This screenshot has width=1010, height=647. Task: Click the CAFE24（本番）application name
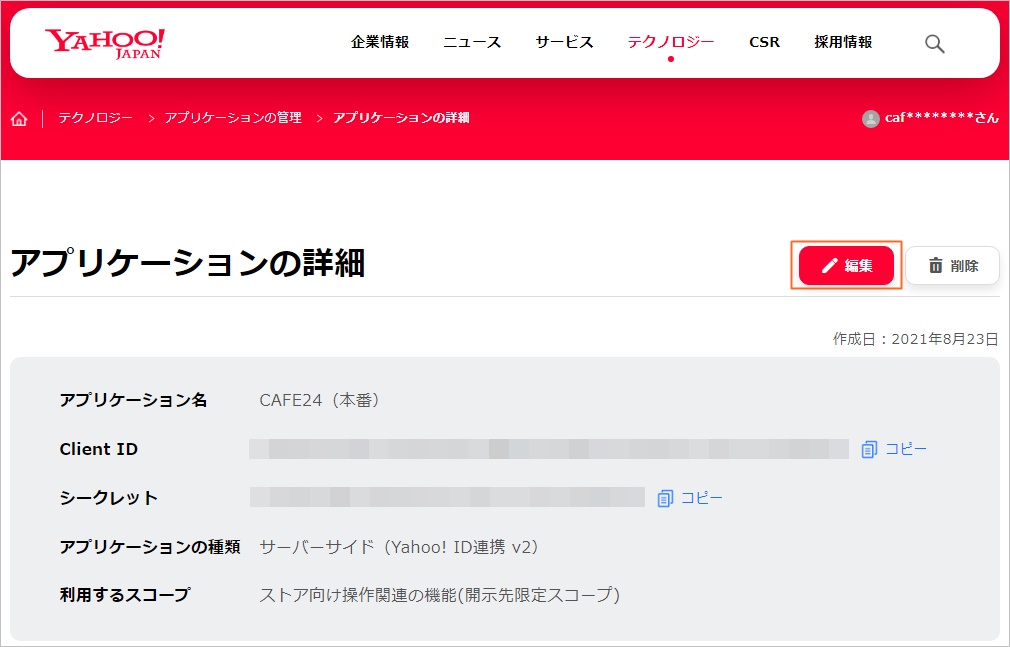(x=319, y=400)
